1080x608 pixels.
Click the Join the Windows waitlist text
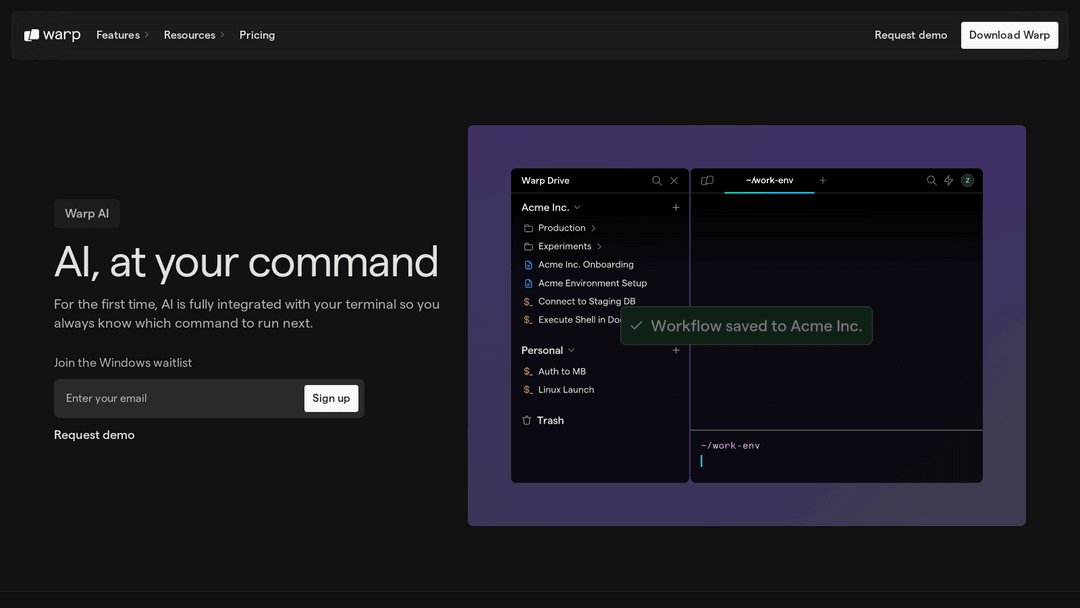(x=123, y=363)
